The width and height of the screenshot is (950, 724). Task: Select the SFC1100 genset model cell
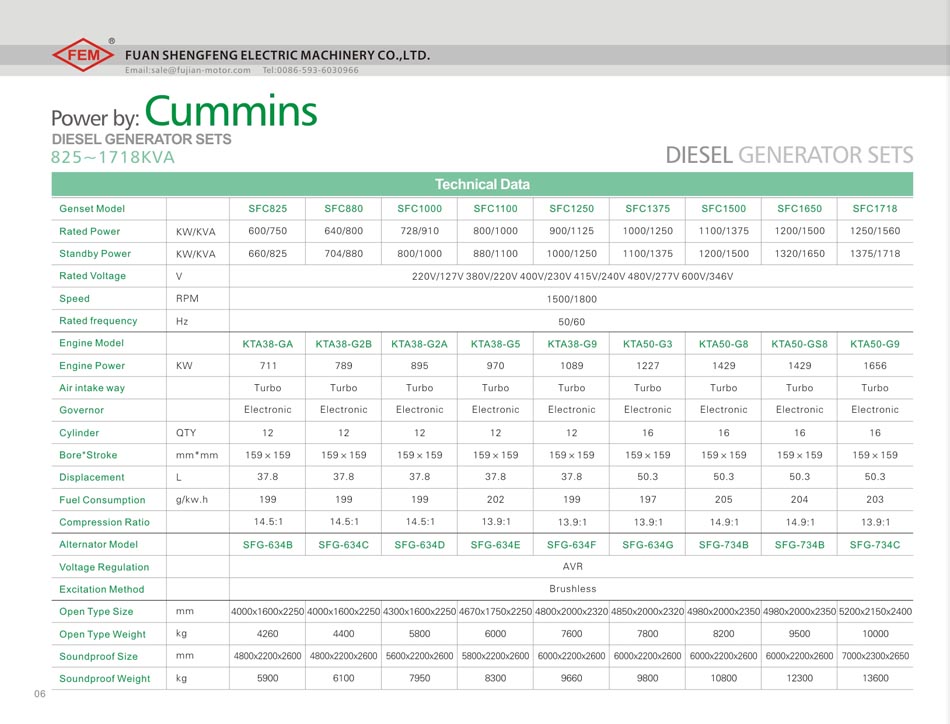(x=496, y=208)
